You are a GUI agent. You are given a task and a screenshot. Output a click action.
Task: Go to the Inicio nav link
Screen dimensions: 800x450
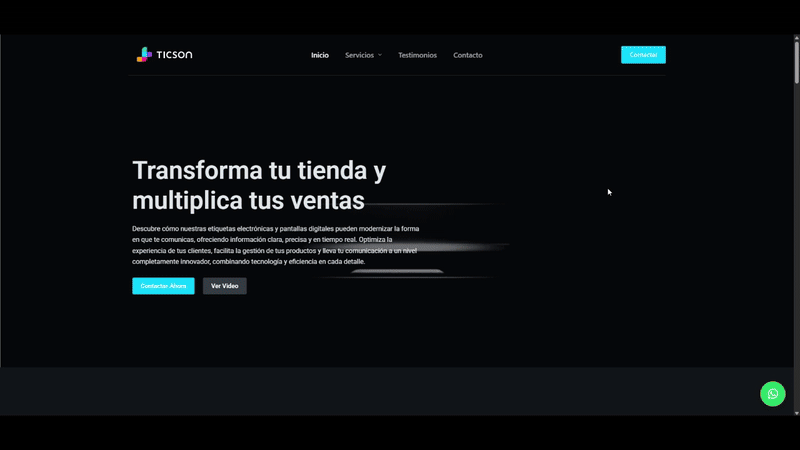coord(319,55)
